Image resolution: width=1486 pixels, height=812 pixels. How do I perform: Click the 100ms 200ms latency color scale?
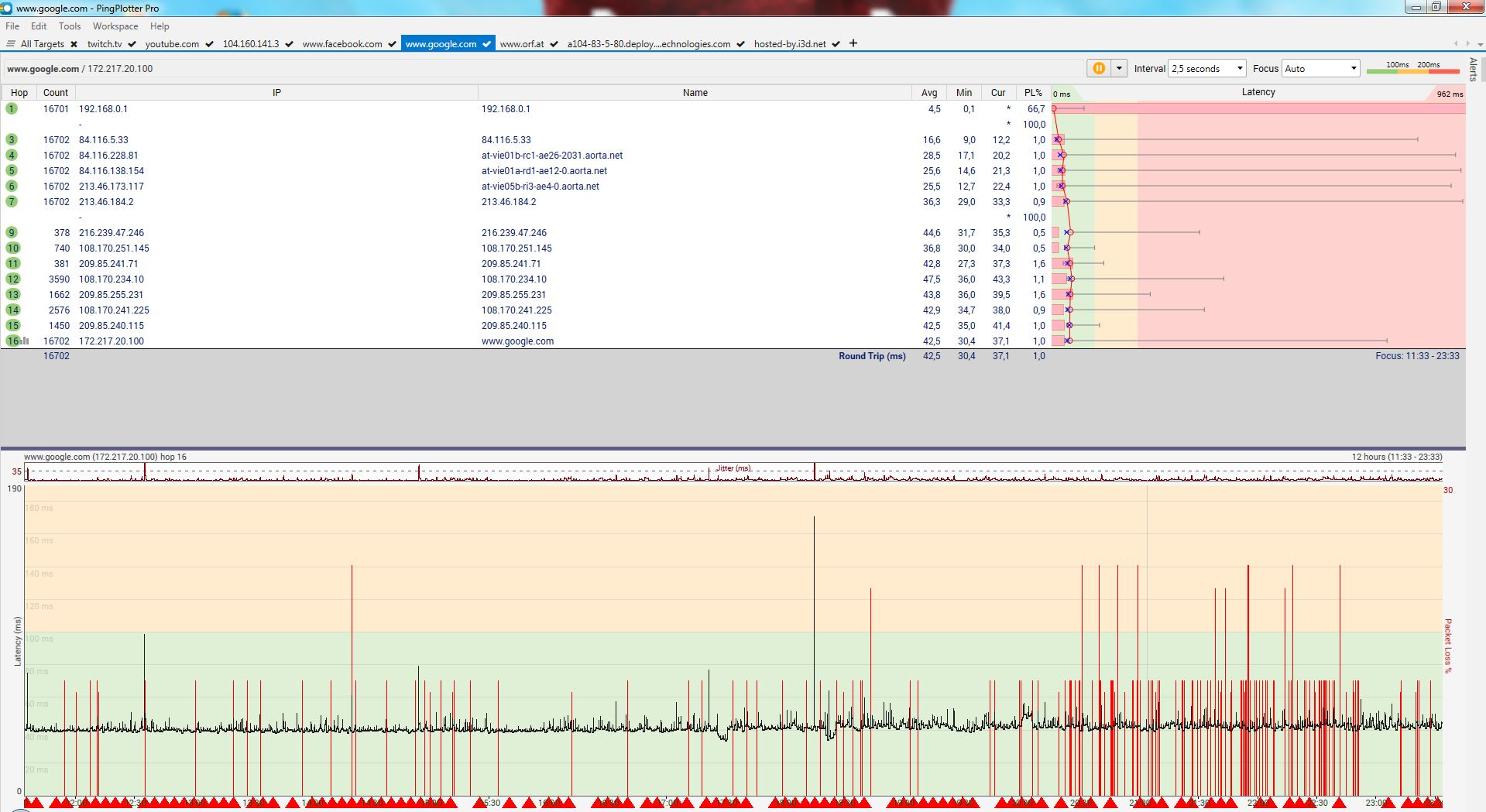pos(1412,68)
